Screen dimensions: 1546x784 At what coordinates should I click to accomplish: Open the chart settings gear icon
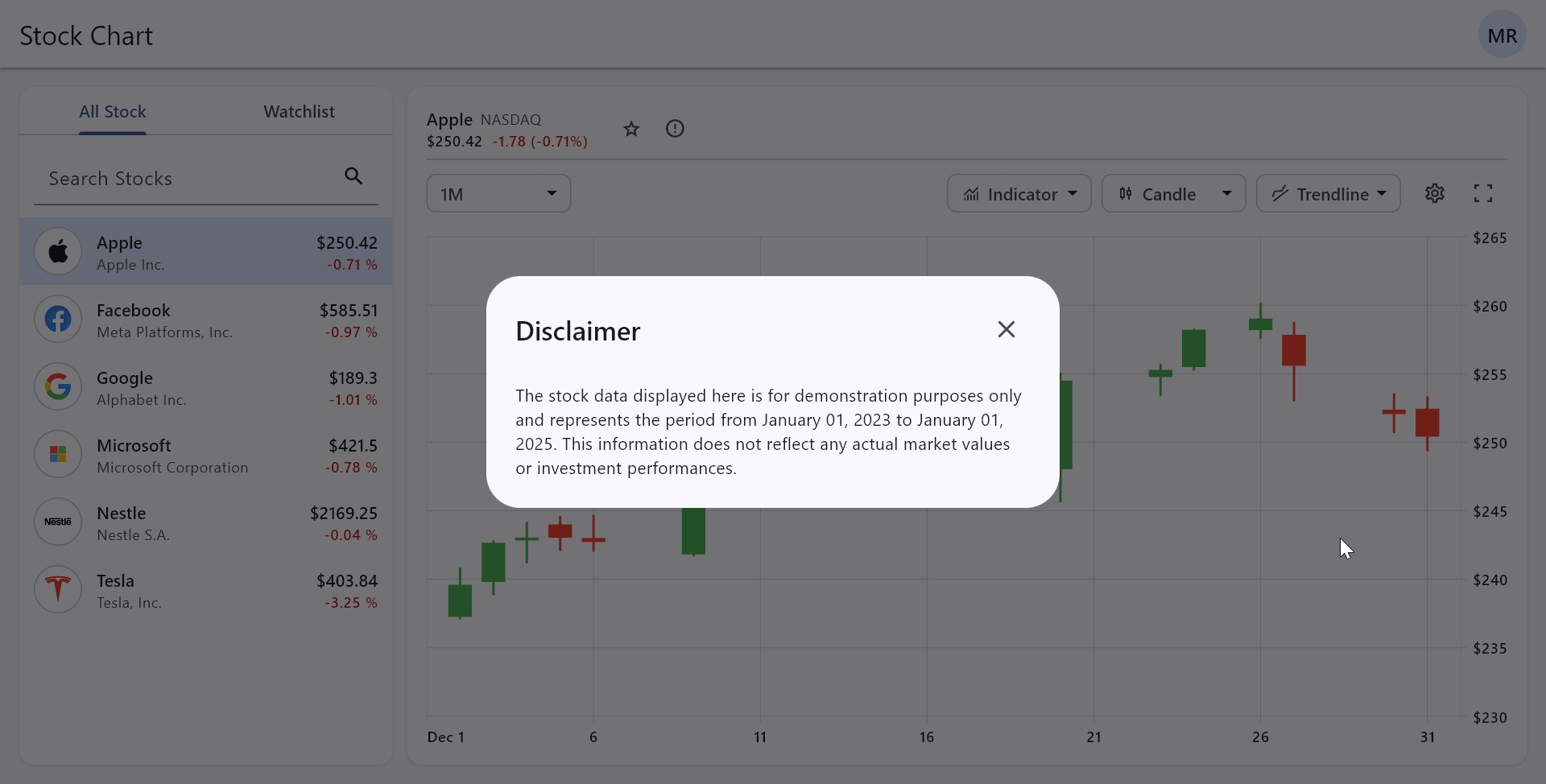1436,193
